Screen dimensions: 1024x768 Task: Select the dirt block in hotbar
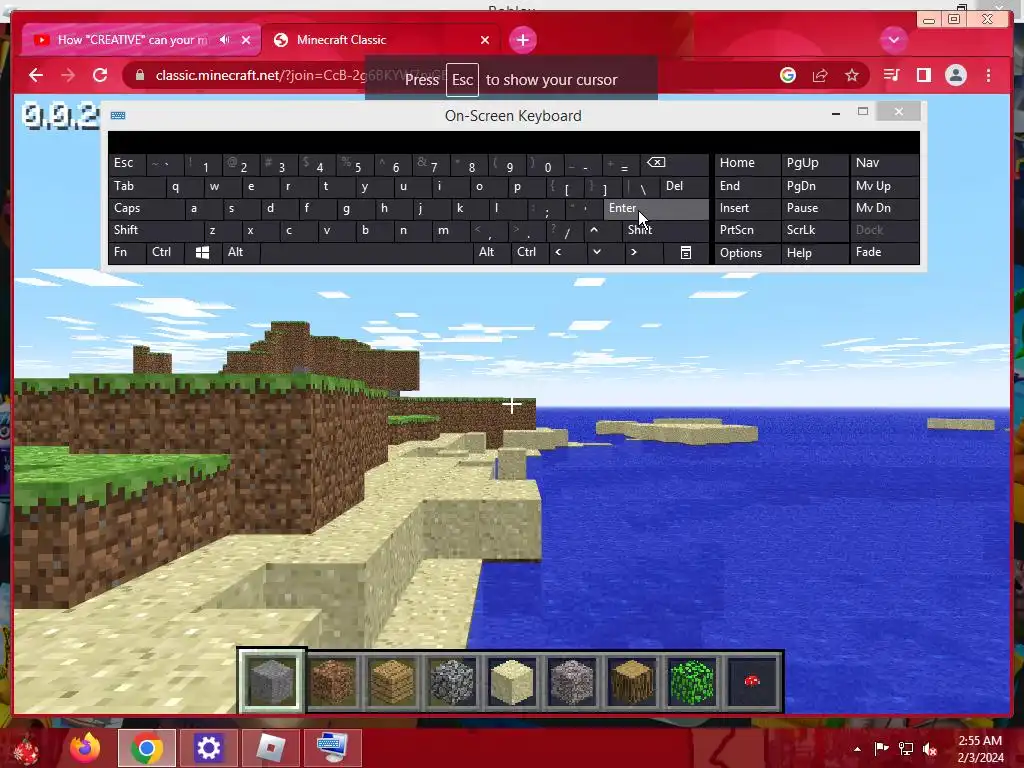point(332,681)
